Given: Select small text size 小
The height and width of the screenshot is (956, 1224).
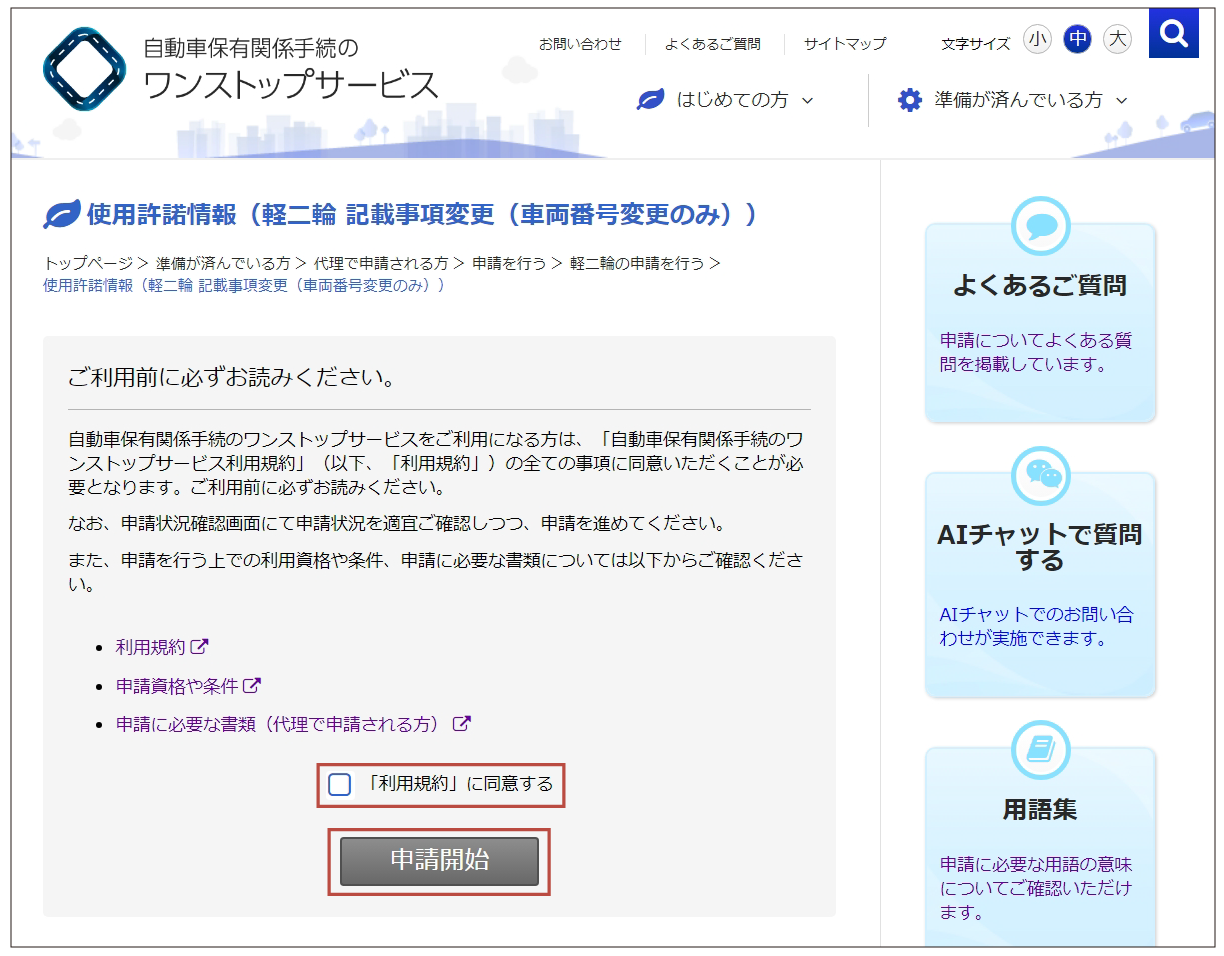Looking at the screenshot, I should coord(1038,39).
